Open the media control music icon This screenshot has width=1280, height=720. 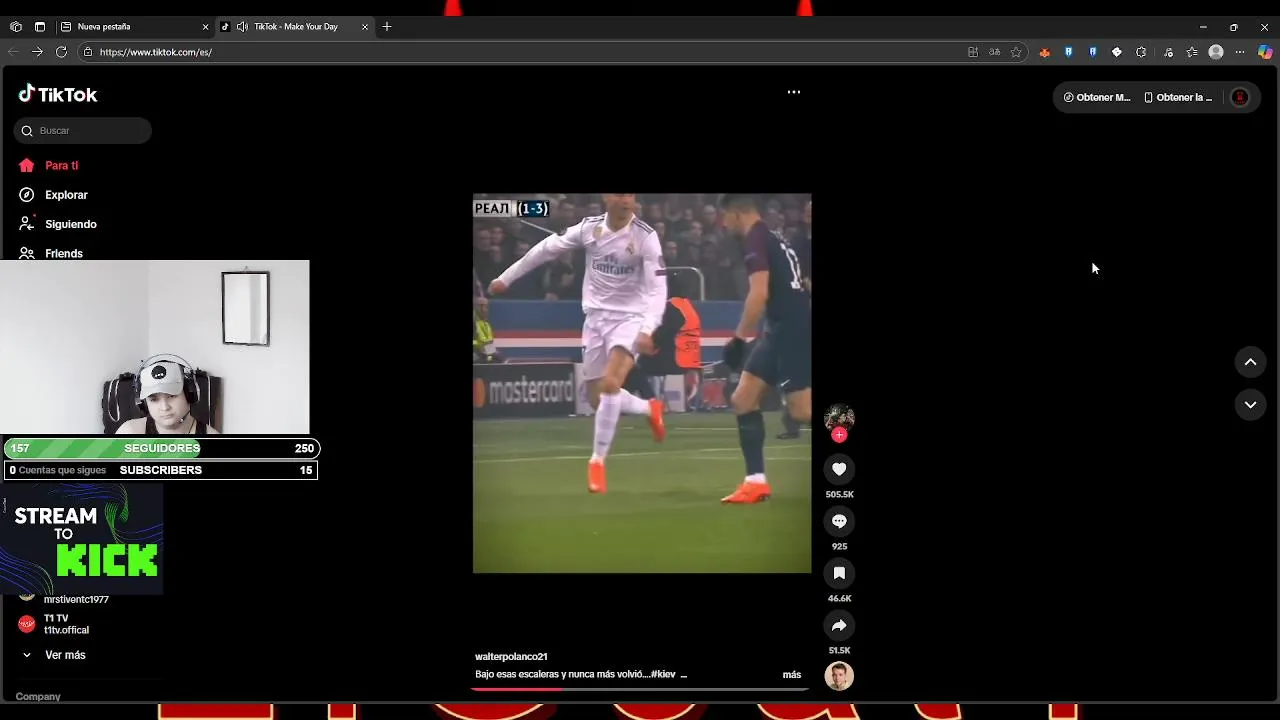click(x=1168, y=52)
